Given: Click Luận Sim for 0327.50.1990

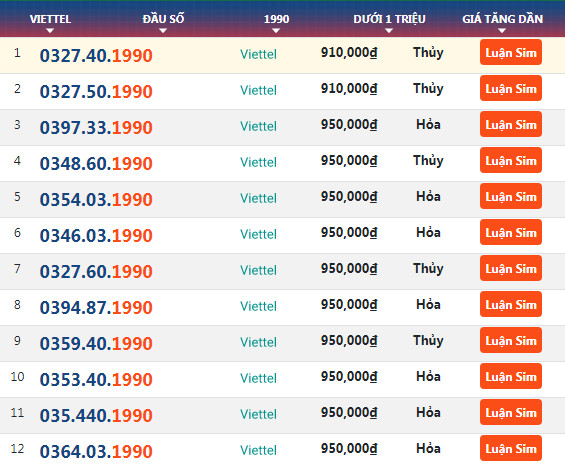Looking at the screenshot, I should click(511, 88).
